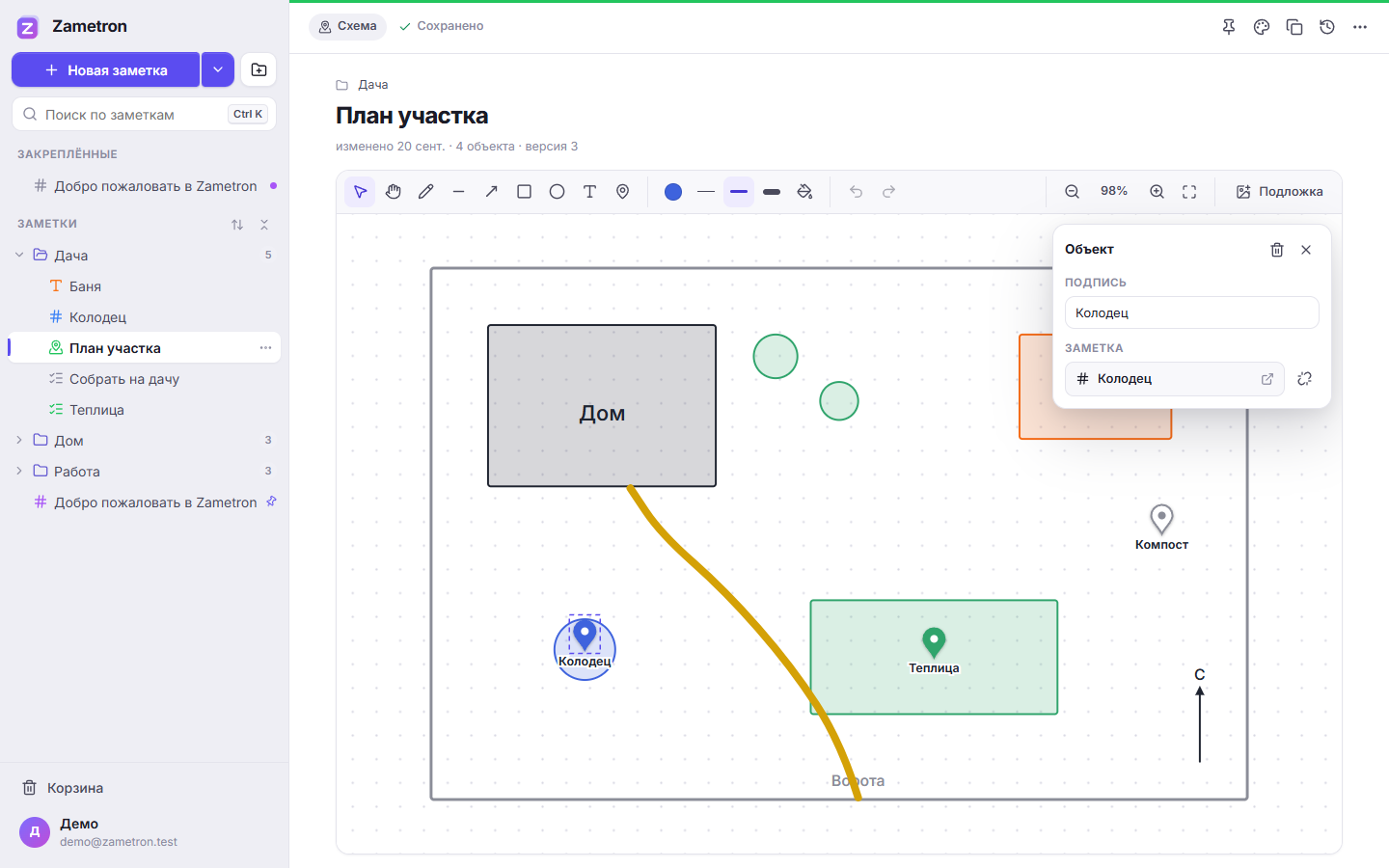This screenshot has width=1389, height=868.
Task: Open the theme palette icon
Action: pos(1262,27)
